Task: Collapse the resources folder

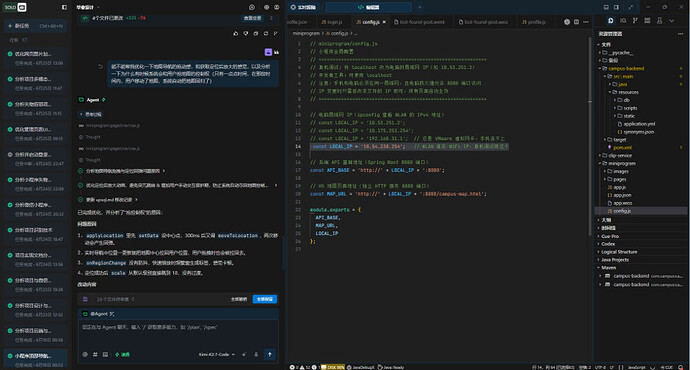Action: tap(628, 92)
